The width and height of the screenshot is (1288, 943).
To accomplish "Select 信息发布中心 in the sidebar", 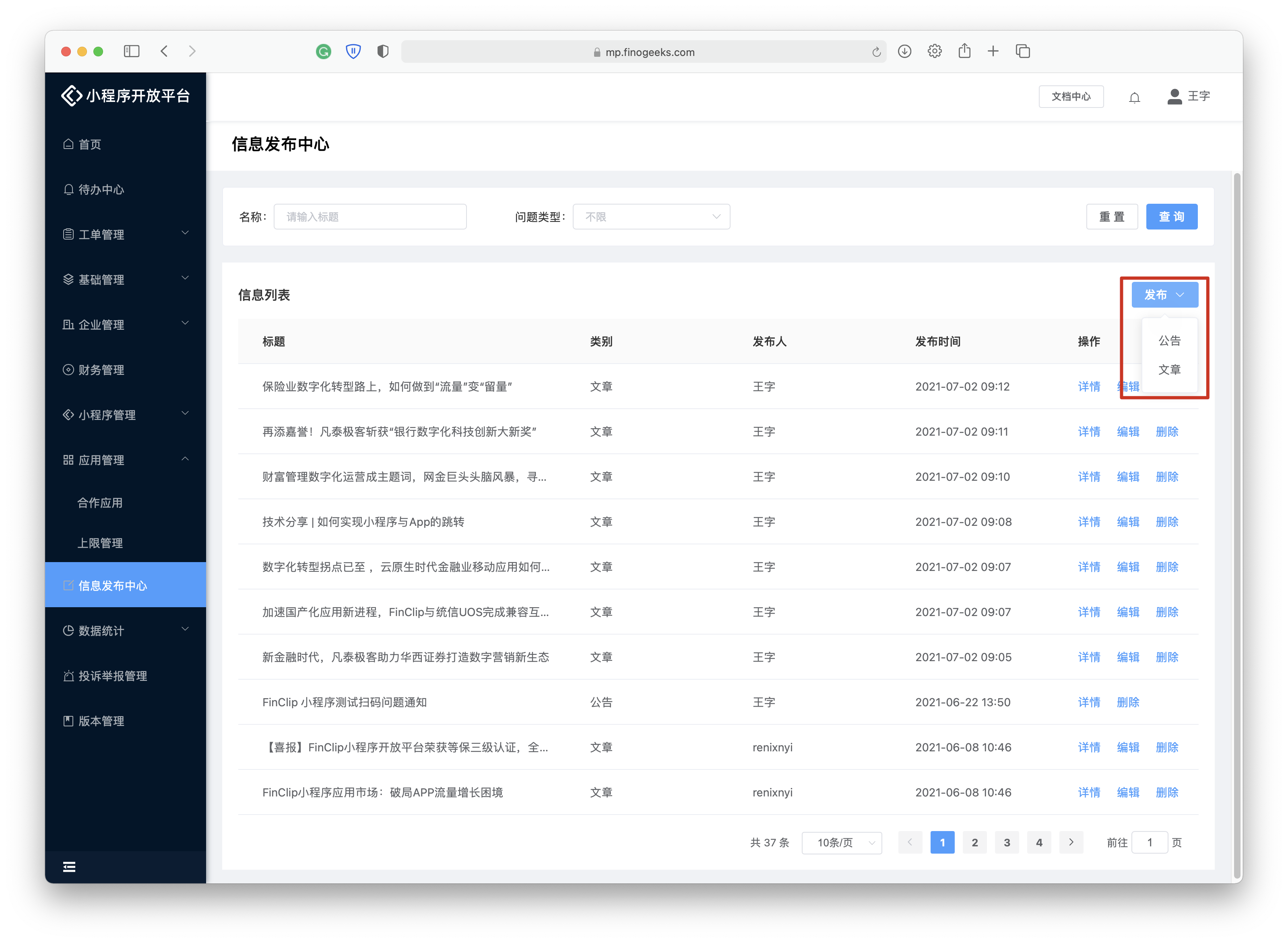I will tap(126, 585).
